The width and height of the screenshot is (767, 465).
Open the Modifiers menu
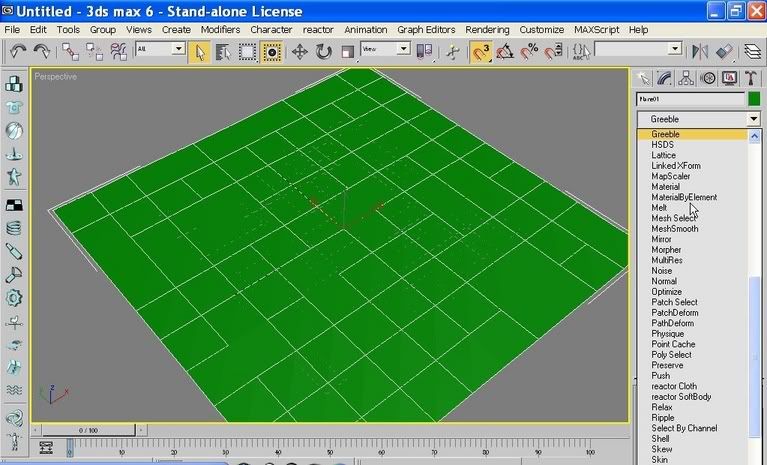220,29
